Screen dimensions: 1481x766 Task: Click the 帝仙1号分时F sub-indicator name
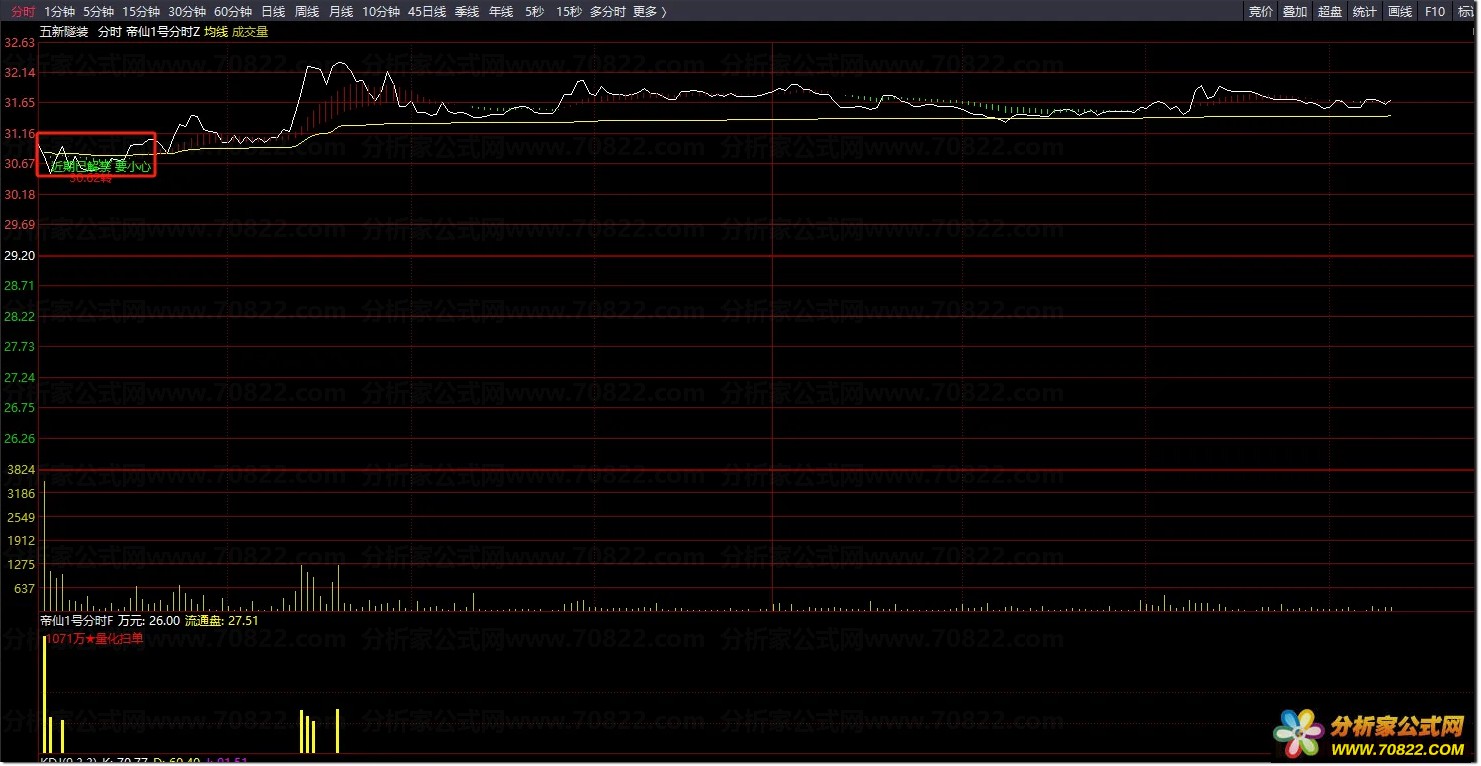pos(77,621)
